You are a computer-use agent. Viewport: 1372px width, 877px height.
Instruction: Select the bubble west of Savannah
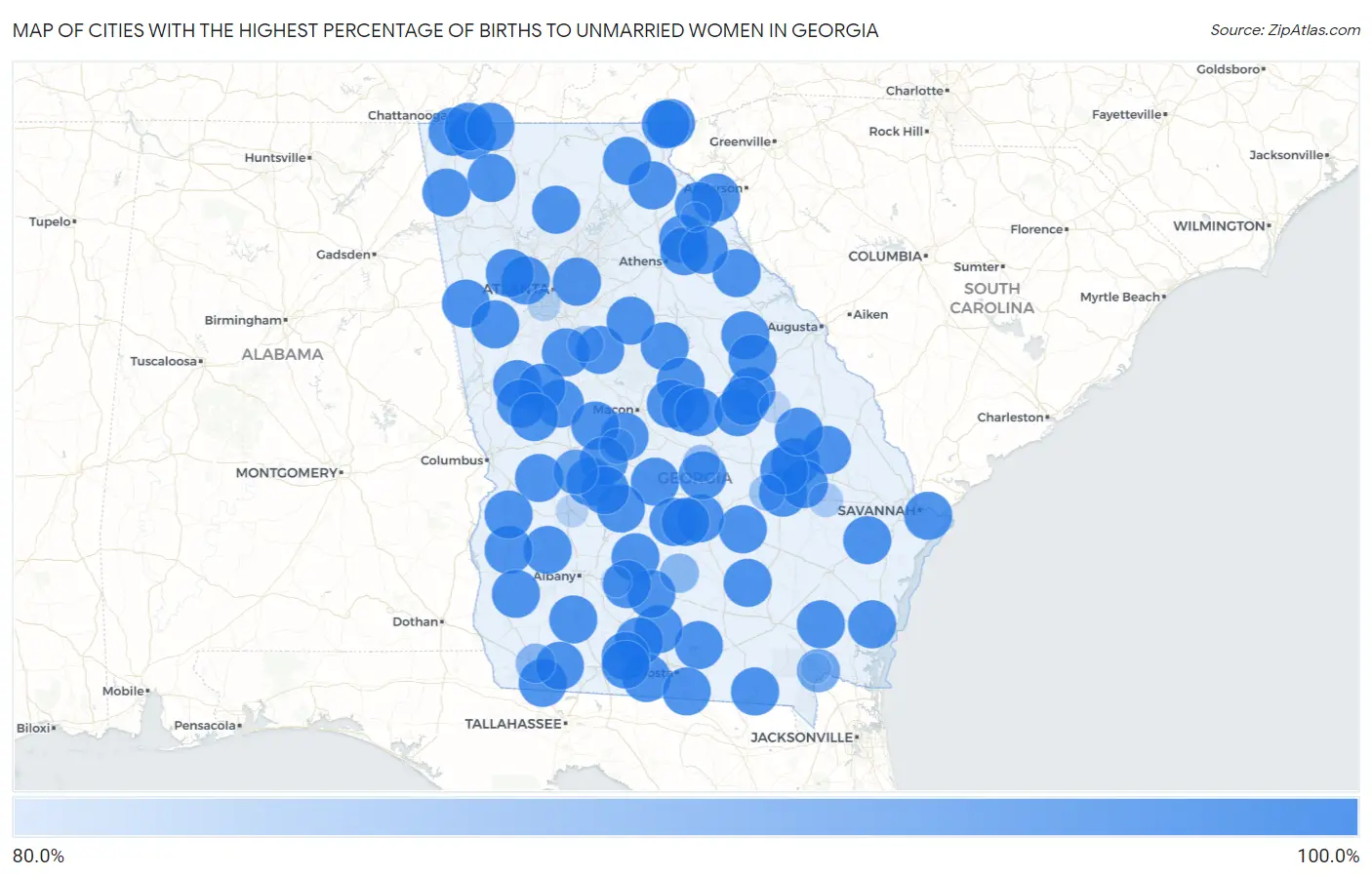(867, 539)
